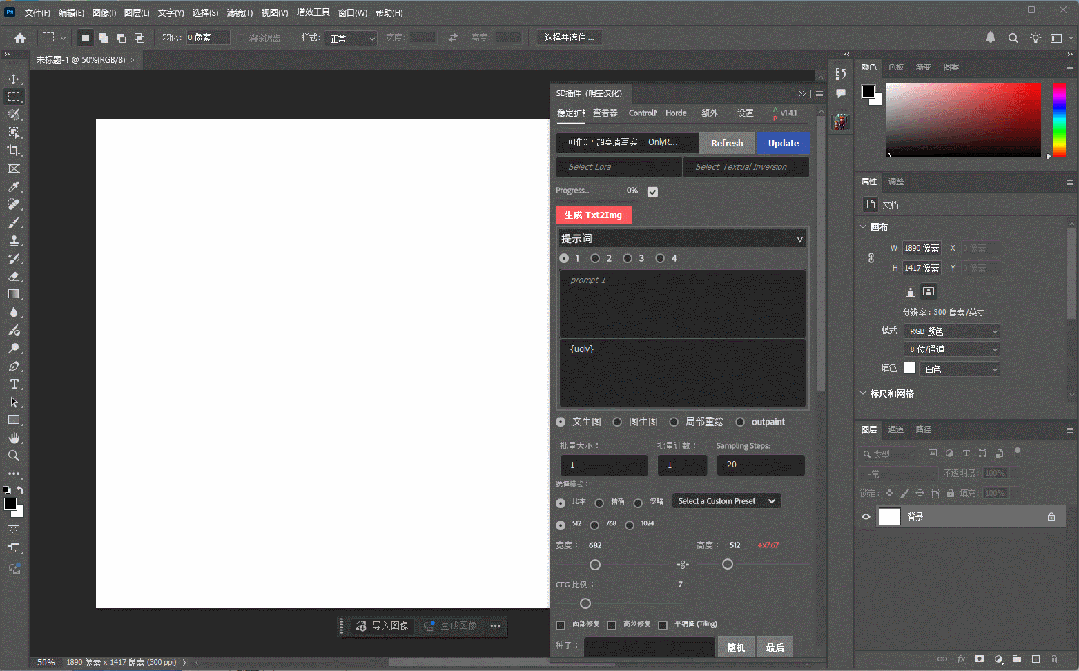Toggle the width-height link icon in Properties
The height and width of the screenshot is (671, 1079).
coord(871,257)
